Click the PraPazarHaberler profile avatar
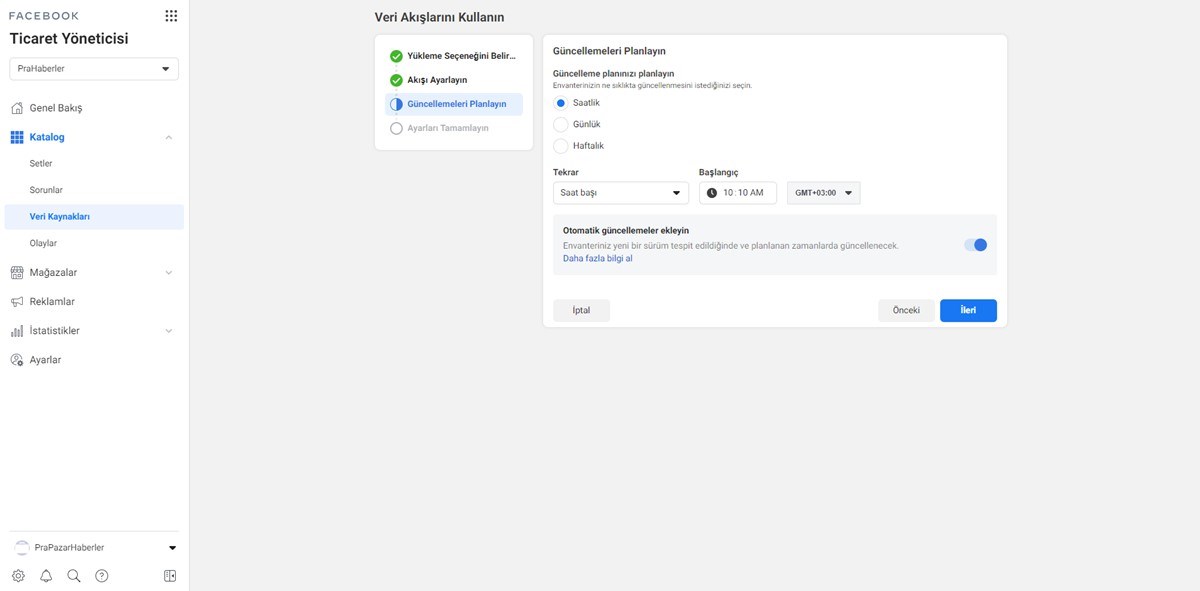This screenshot has height=591, width=1200. click(x=22, y=548)
